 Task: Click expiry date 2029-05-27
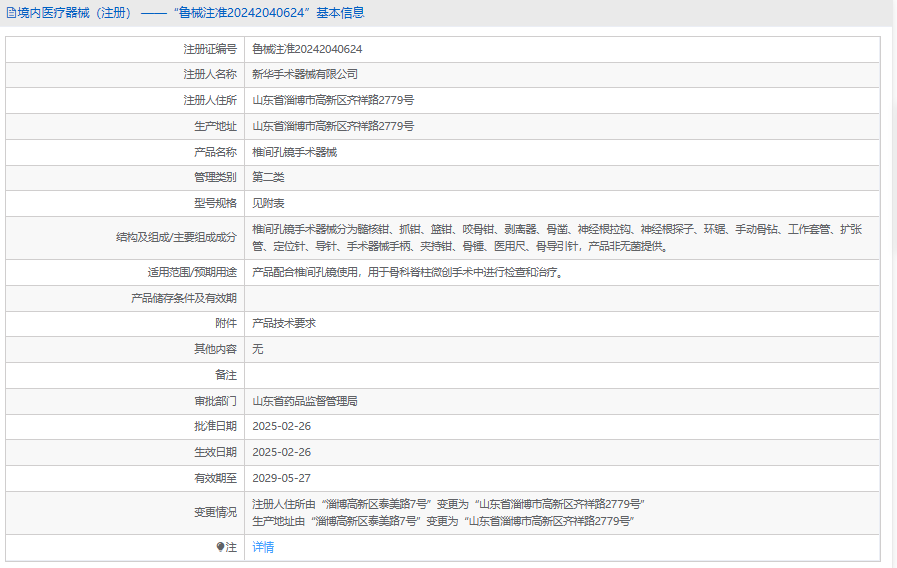tap(281, 478)
